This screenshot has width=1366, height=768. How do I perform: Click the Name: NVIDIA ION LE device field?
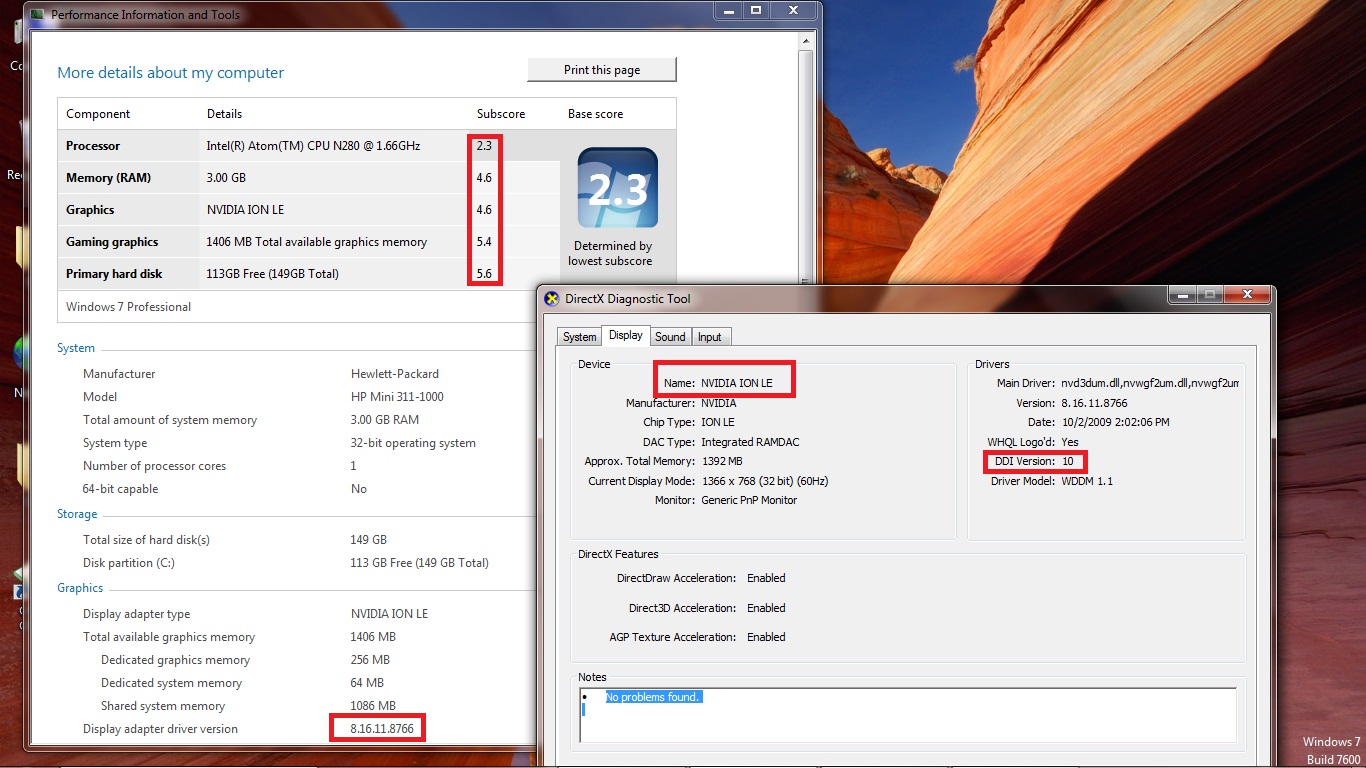718,383
